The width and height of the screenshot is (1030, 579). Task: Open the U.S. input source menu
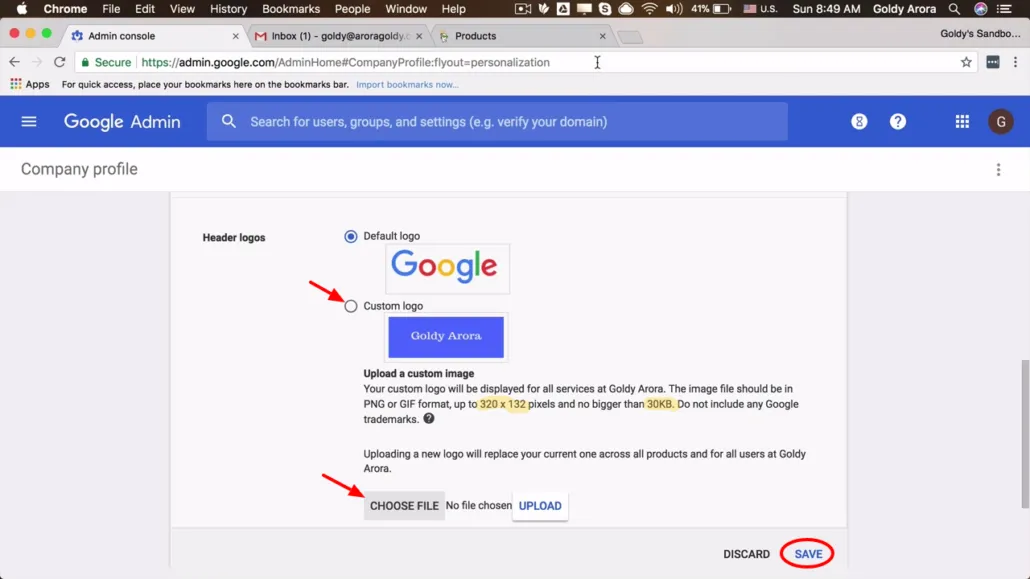pyautogui.click(x=760, y=9)
